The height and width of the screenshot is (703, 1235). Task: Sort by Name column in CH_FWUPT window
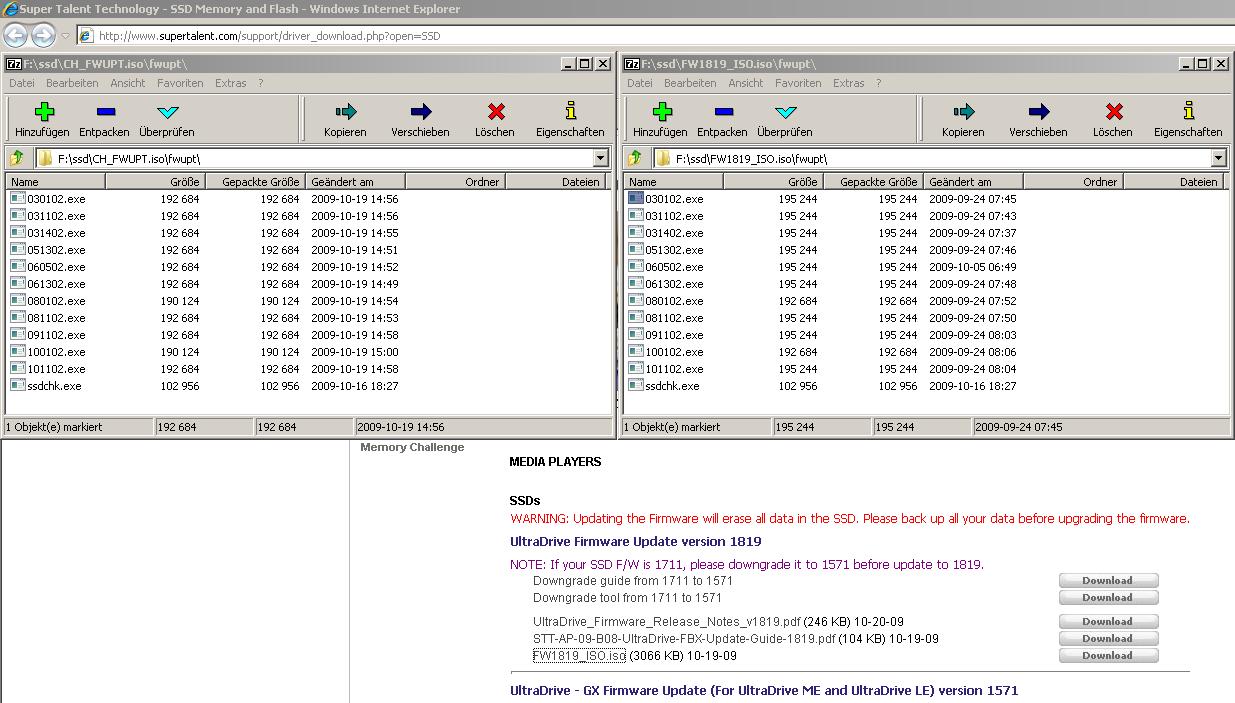(x=56, y=182)
